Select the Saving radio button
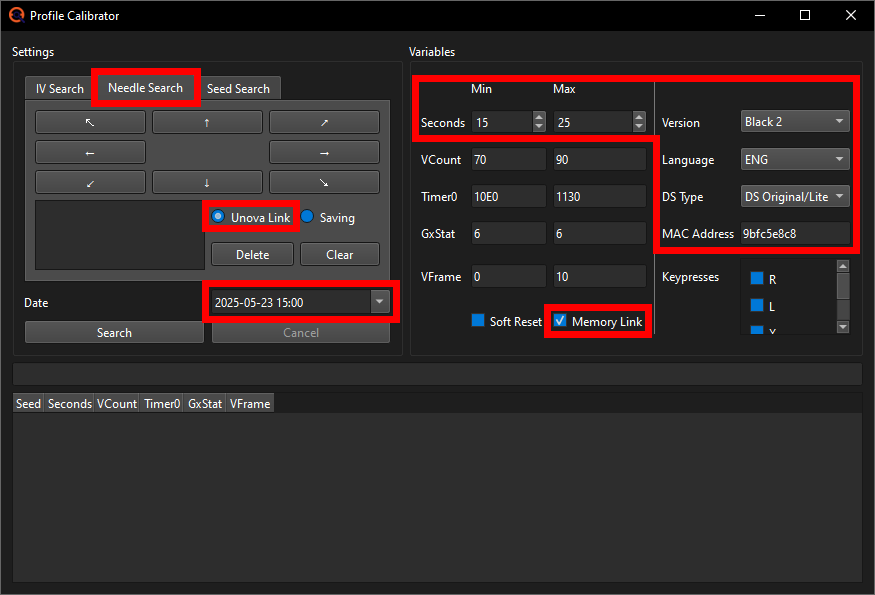 point(307,217)
